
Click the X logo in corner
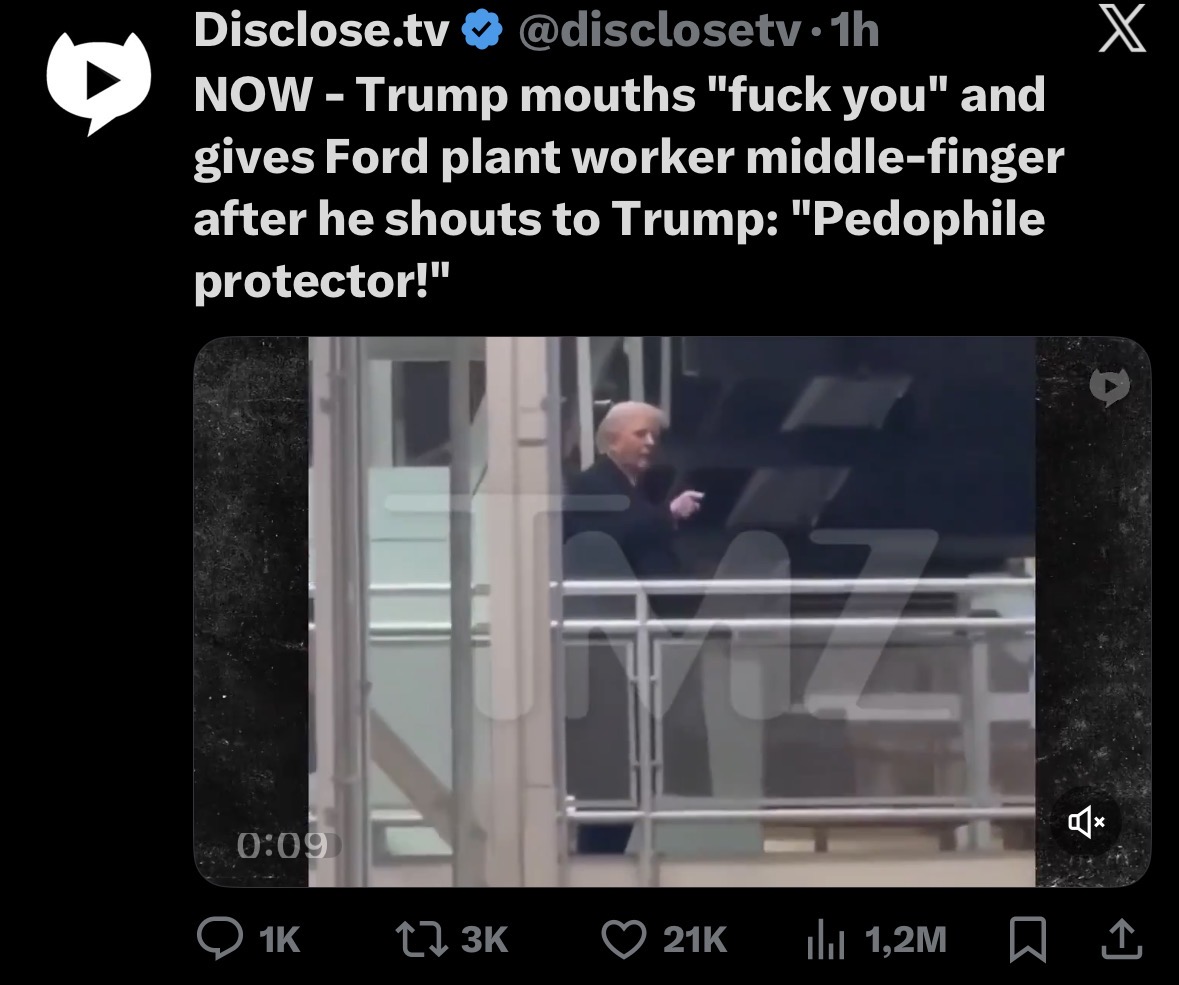[1122, 29]
